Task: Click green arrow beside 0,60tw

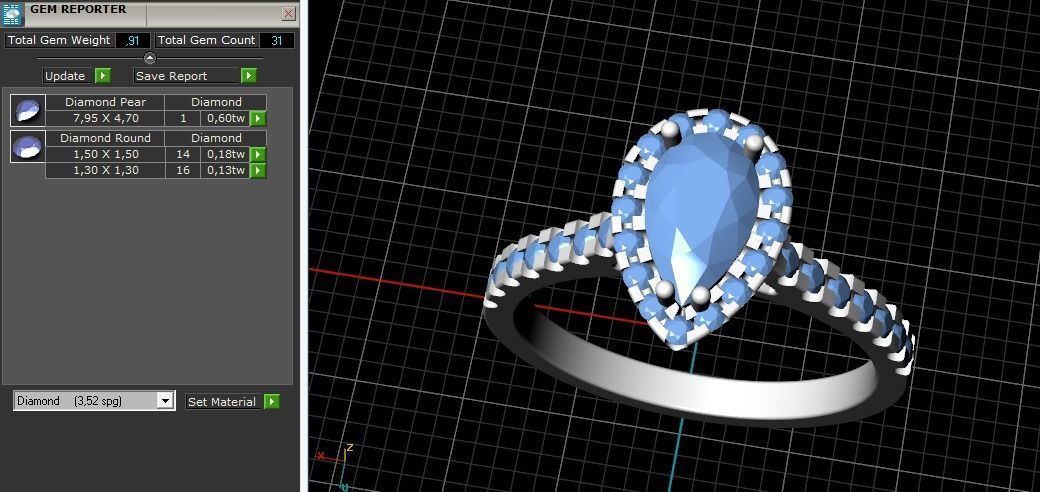Action: click(258, 119)
